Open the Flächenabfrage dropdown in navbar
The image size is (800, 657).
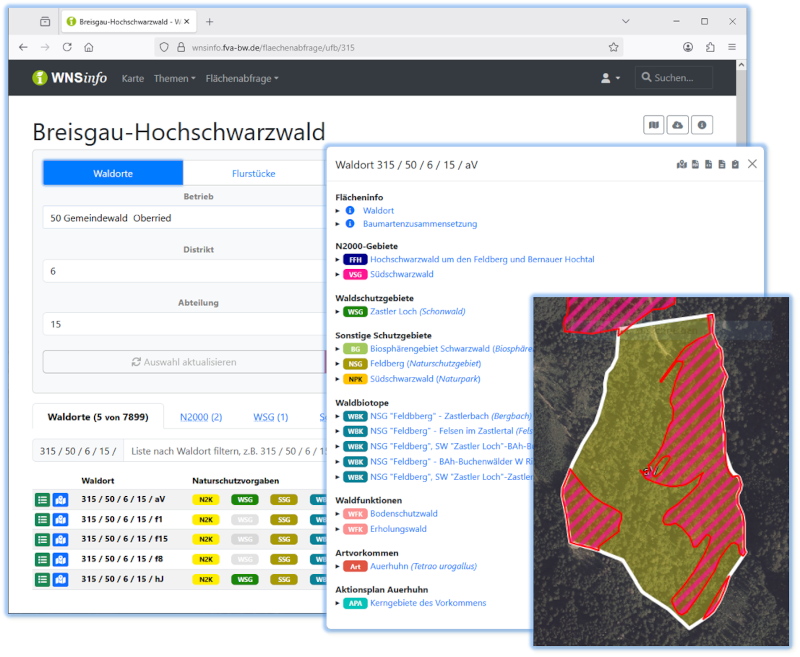(x=241, y=78)
